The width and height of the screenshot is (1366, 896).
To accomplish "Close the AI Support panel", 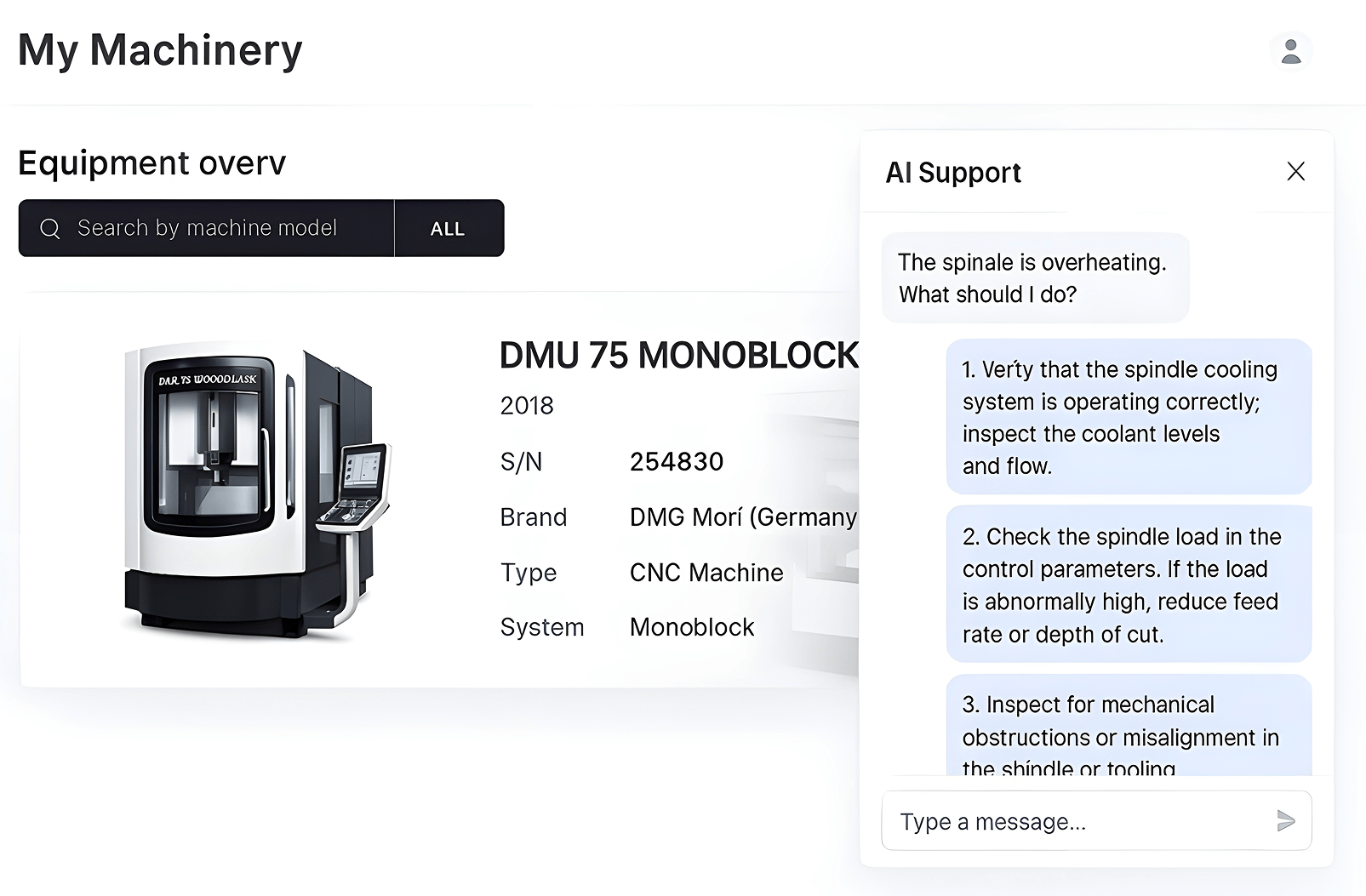I will [1295, 171].
